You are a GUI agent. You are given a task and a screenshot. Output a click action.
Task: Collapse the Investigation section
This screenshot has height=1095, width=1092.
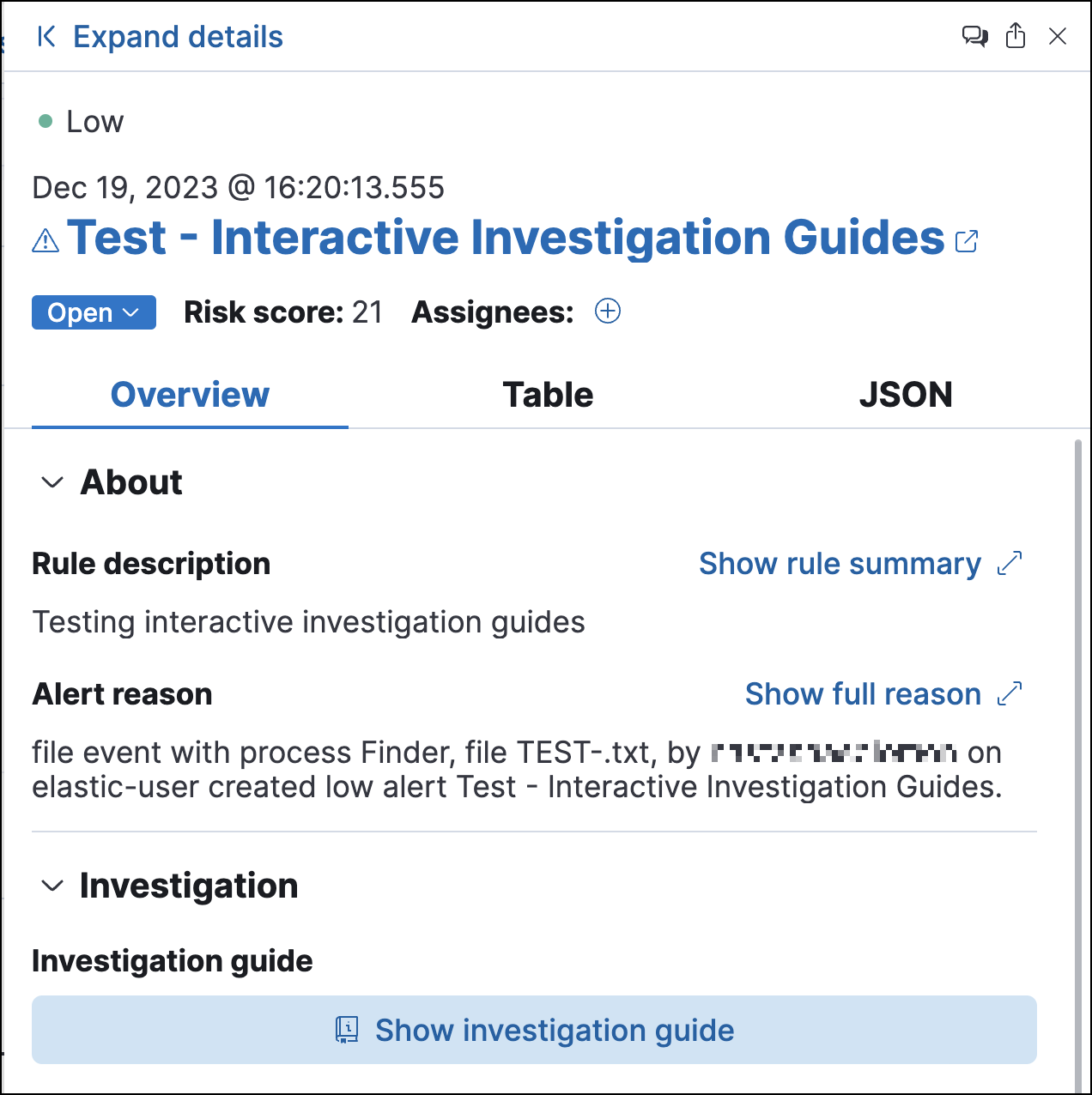(51, 886)
